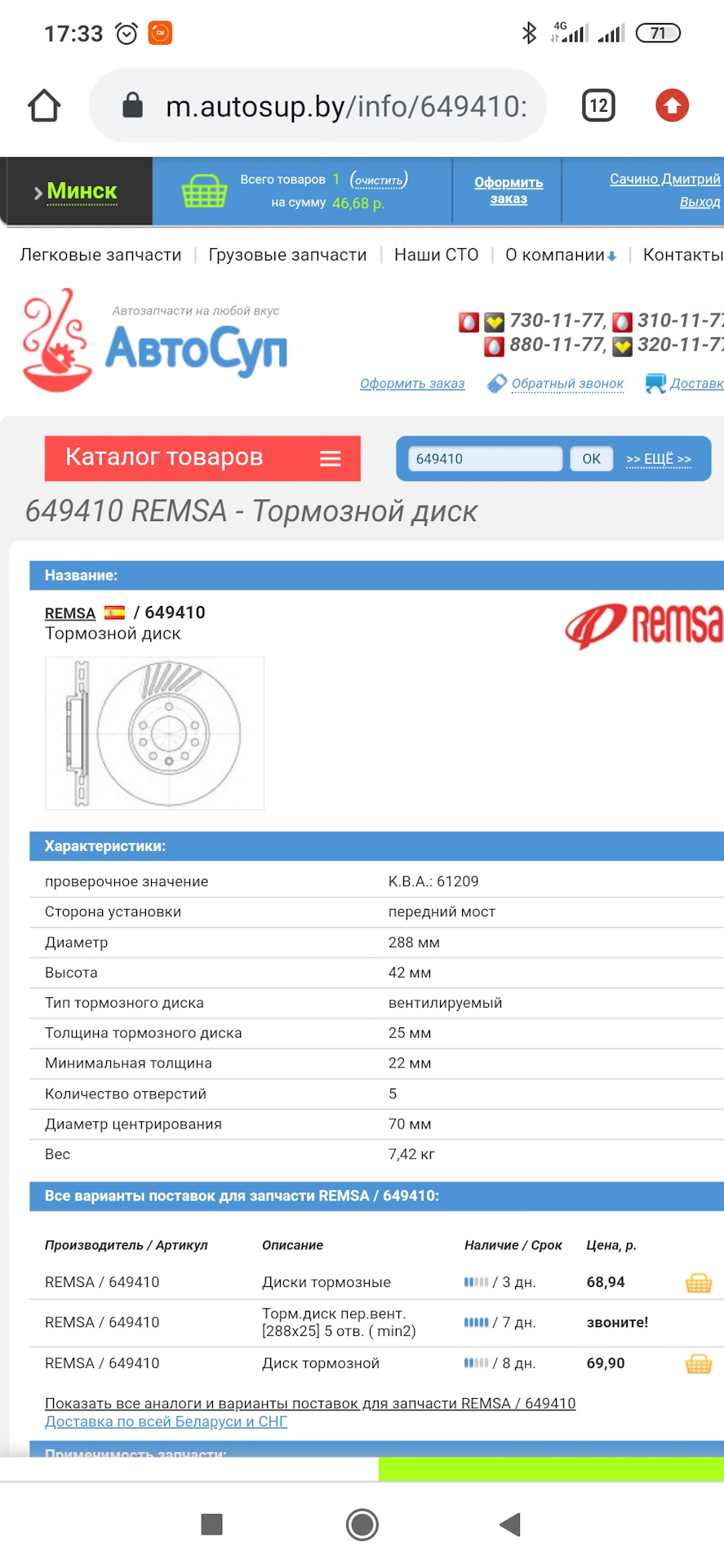Open the Каталог товаров menu
The image size is (724, 1568).
(202, 458)
